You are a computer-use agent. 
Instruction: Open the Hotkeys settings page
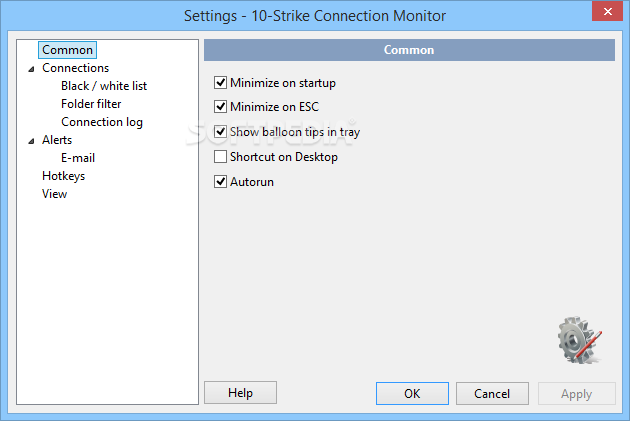pyautogui.click(x=63, y=176)
